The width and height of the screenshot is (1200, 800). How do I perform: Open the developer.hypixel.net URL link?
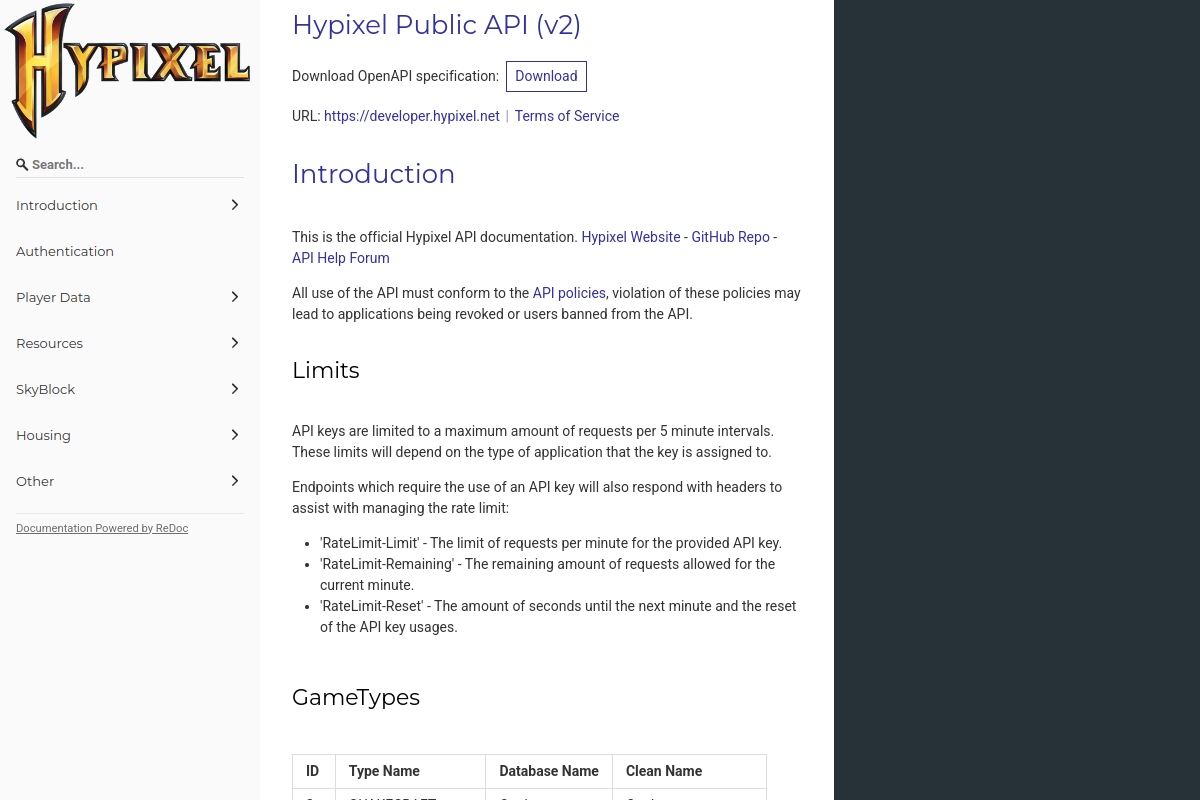412,116
